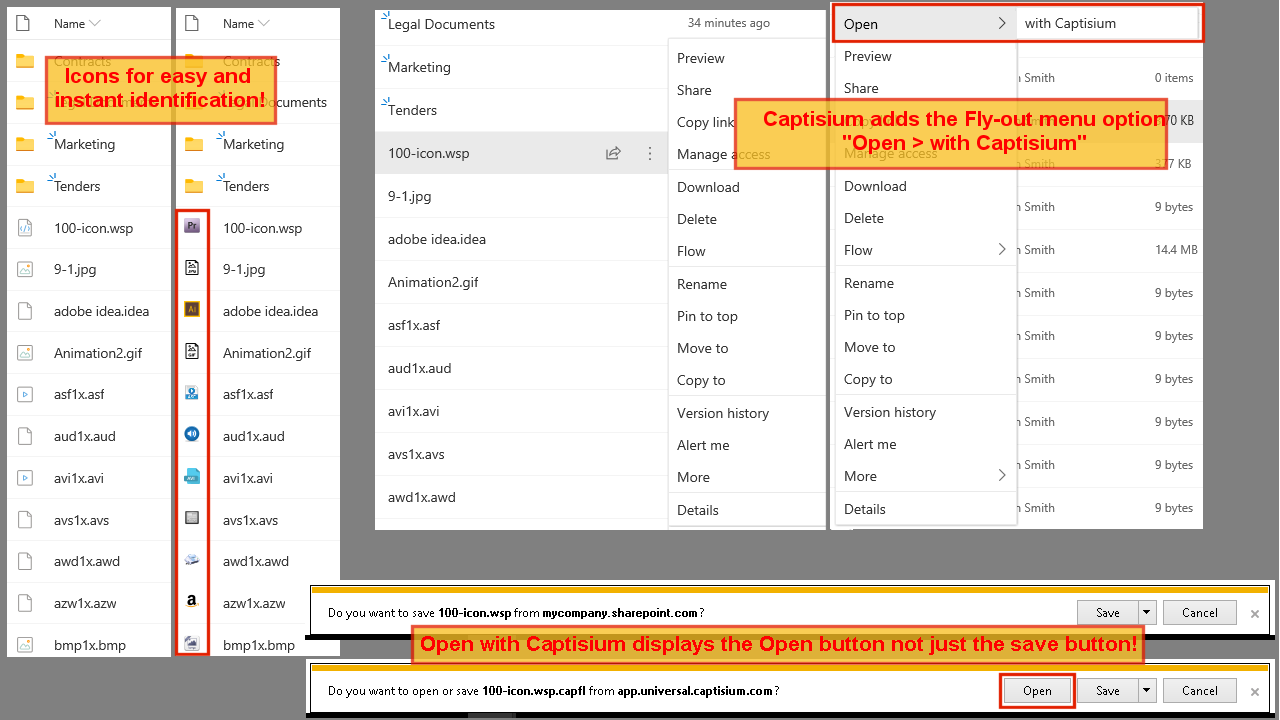Click the GIF file-type icon beside Animation2.gif
Screen dimensions: 1280x720
click(193, 351)
